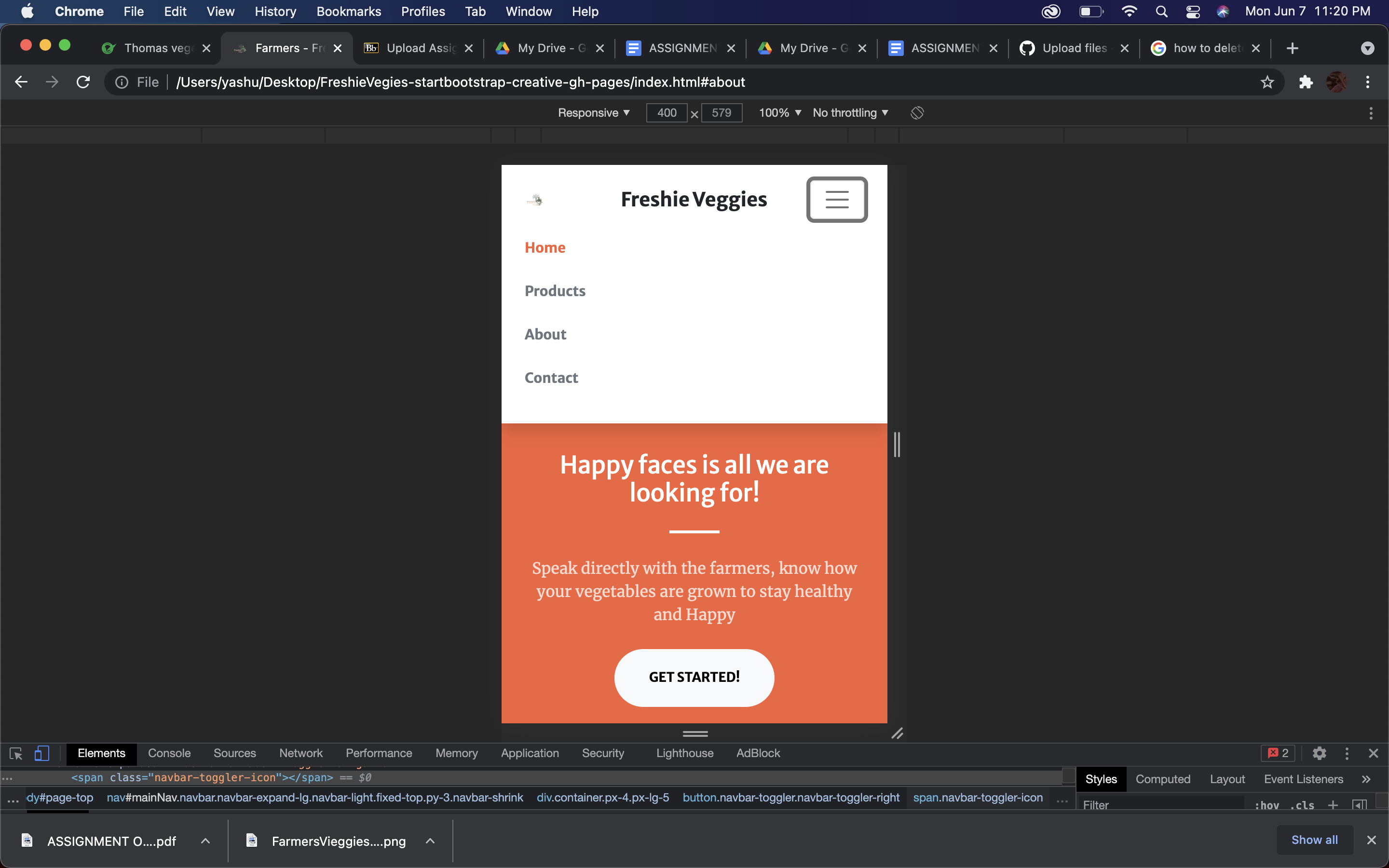Click the About nav link

[x=545, y=334]
